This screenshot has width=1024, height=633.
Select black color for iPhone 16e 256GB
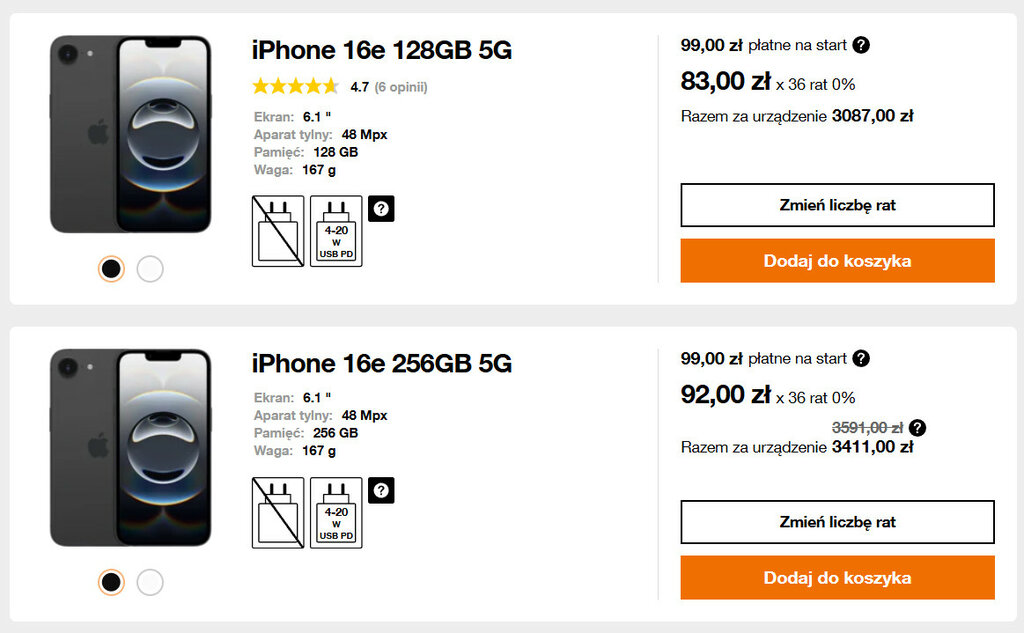(x=112, y=582)
